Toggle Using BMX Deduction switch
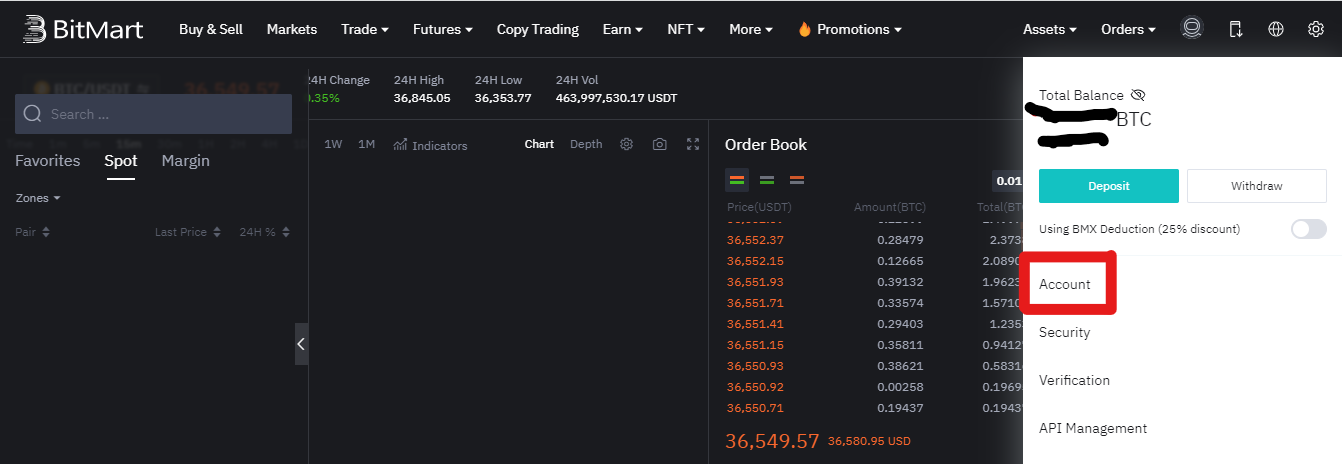 pyautogui.click(x=1308, y=229)
